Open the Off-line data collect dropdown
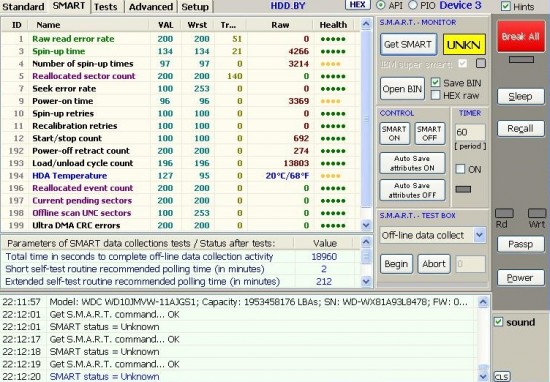550x382 pixels. pos(479,235)
